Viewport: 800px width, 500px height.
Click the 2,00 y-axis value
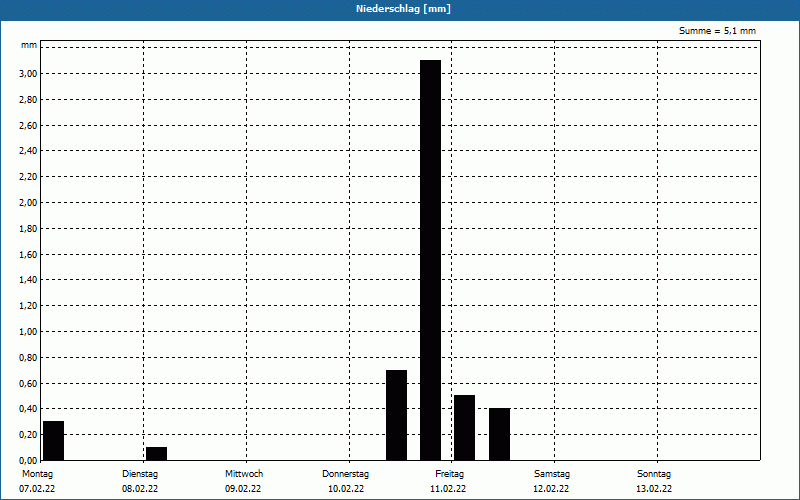(28, 203)
